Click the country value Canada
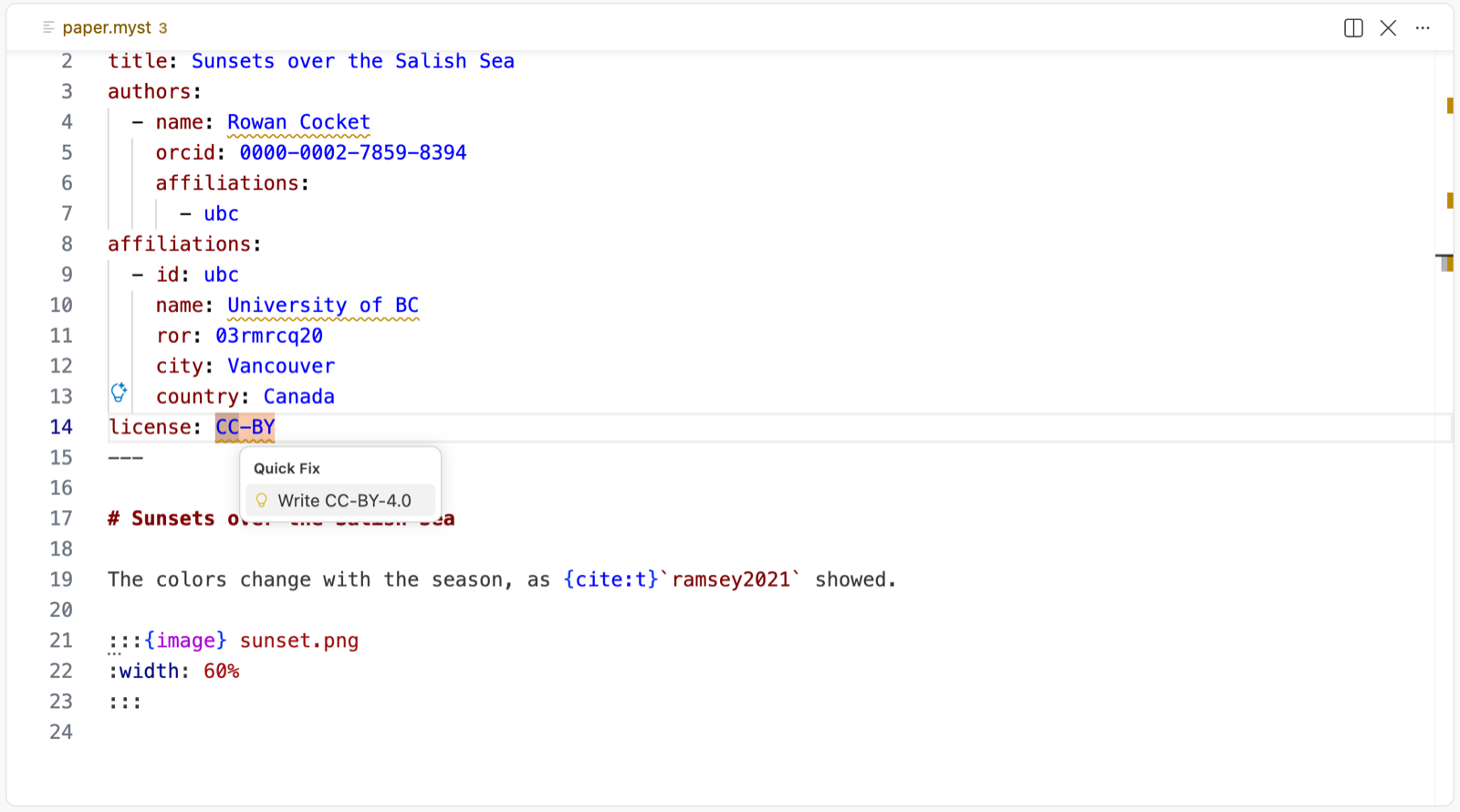This screenshot has width=1460, height=812. [x=299, y=397]
